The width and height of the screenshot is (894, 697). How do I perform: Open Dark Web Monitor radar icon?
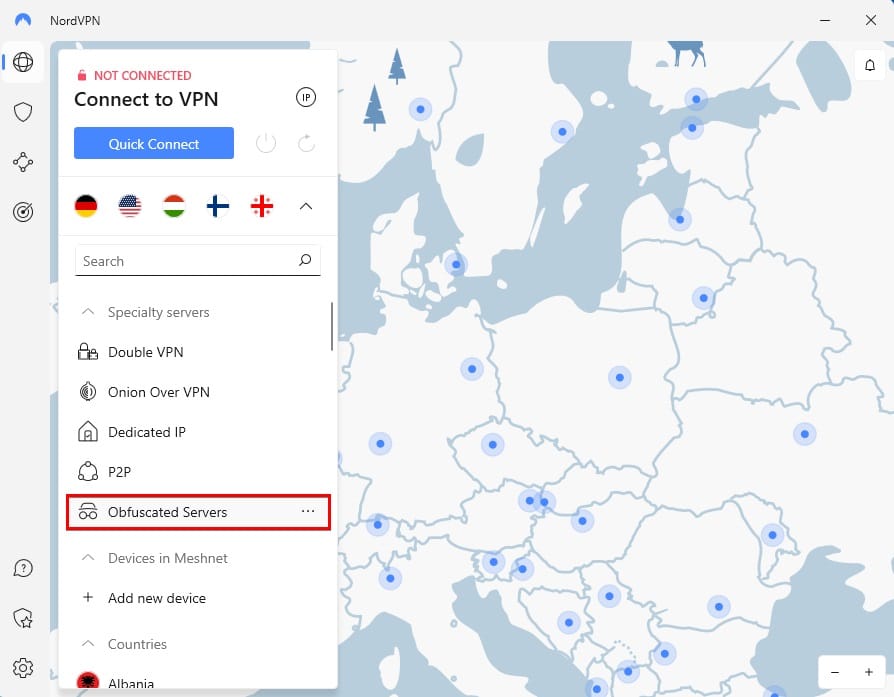tap(23, 212)
